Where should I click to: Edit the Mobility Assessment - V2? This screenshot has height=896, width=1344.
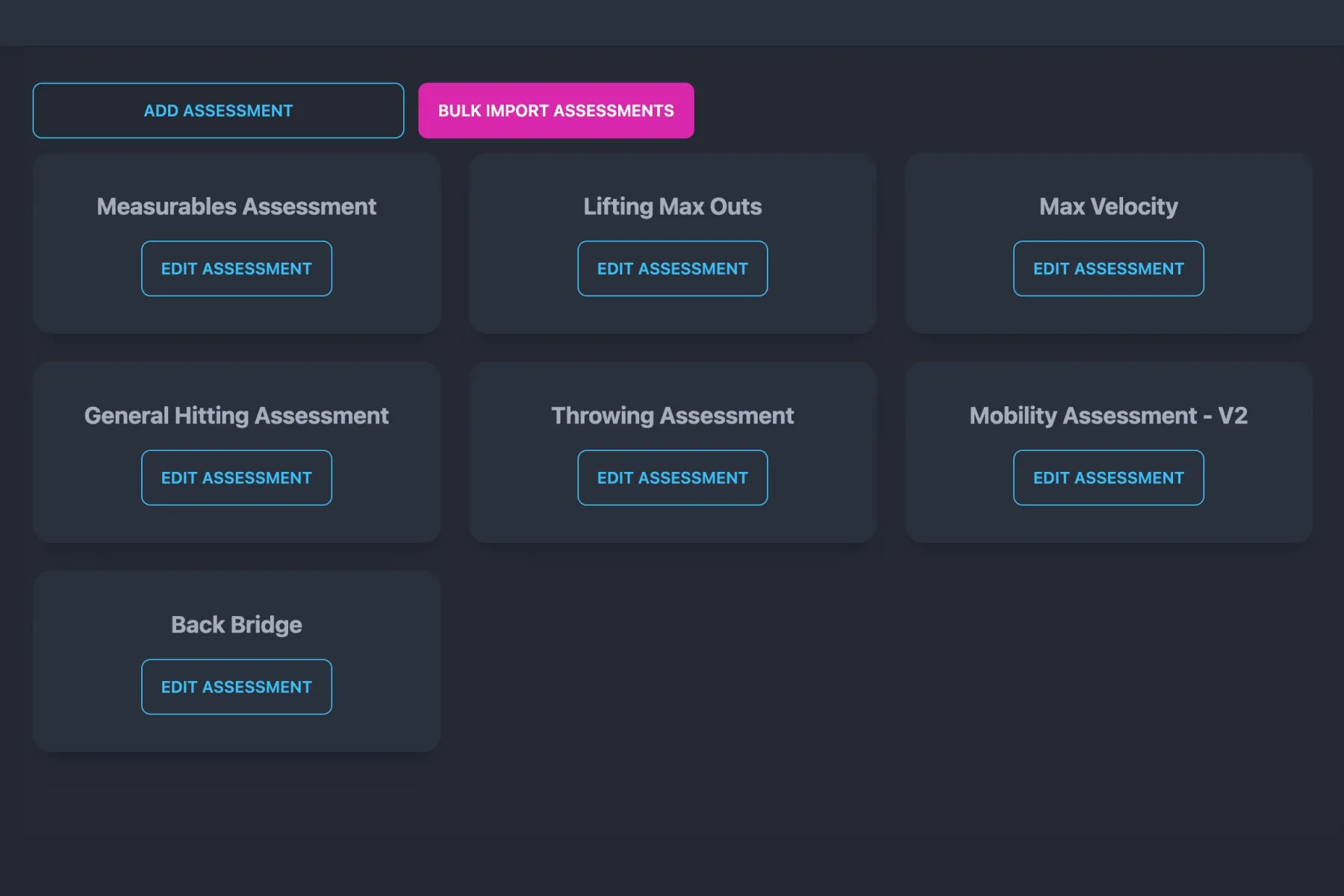[x=1108, y=478]
